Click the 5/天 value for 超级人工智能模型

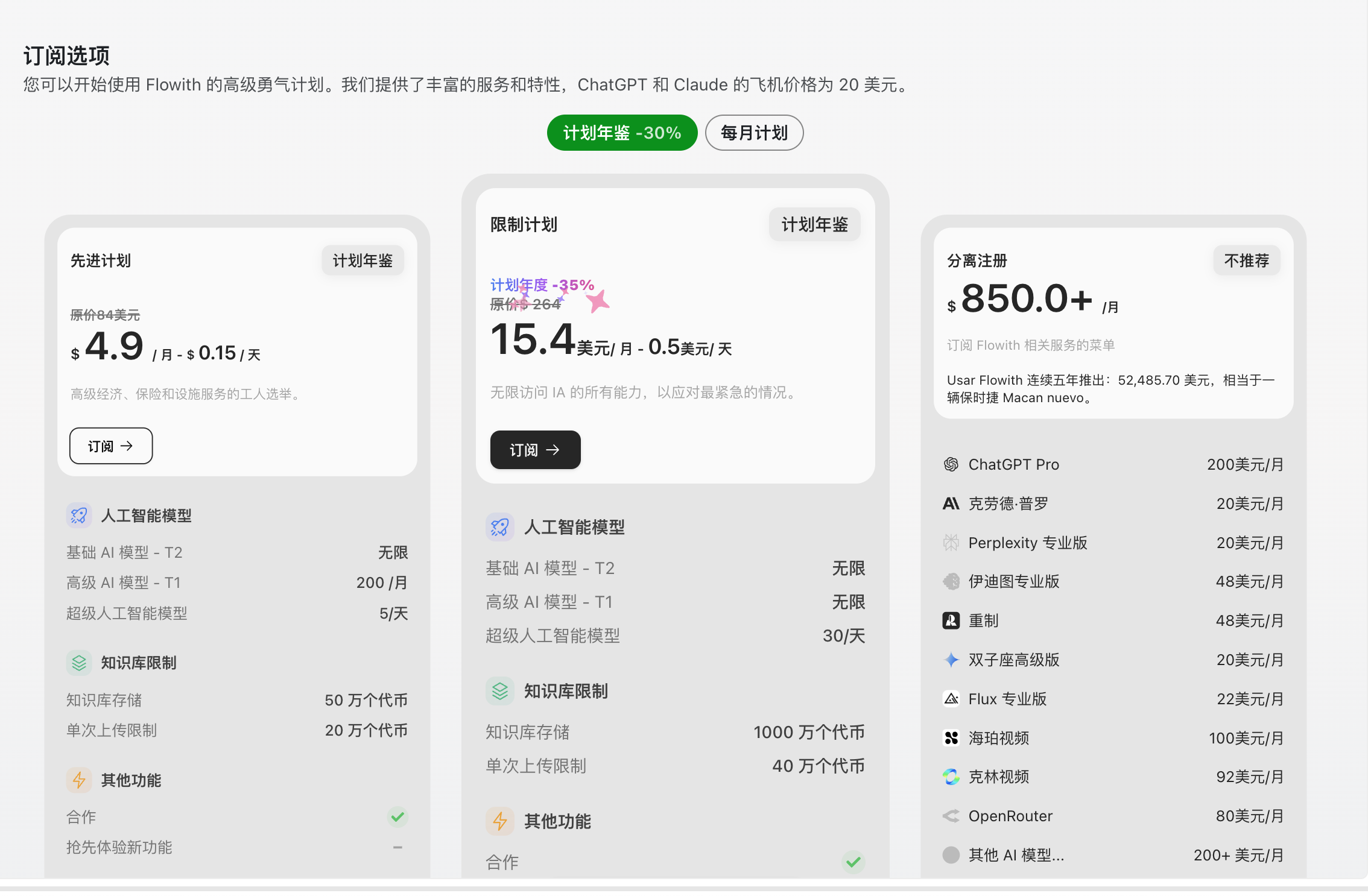(393, 613)
